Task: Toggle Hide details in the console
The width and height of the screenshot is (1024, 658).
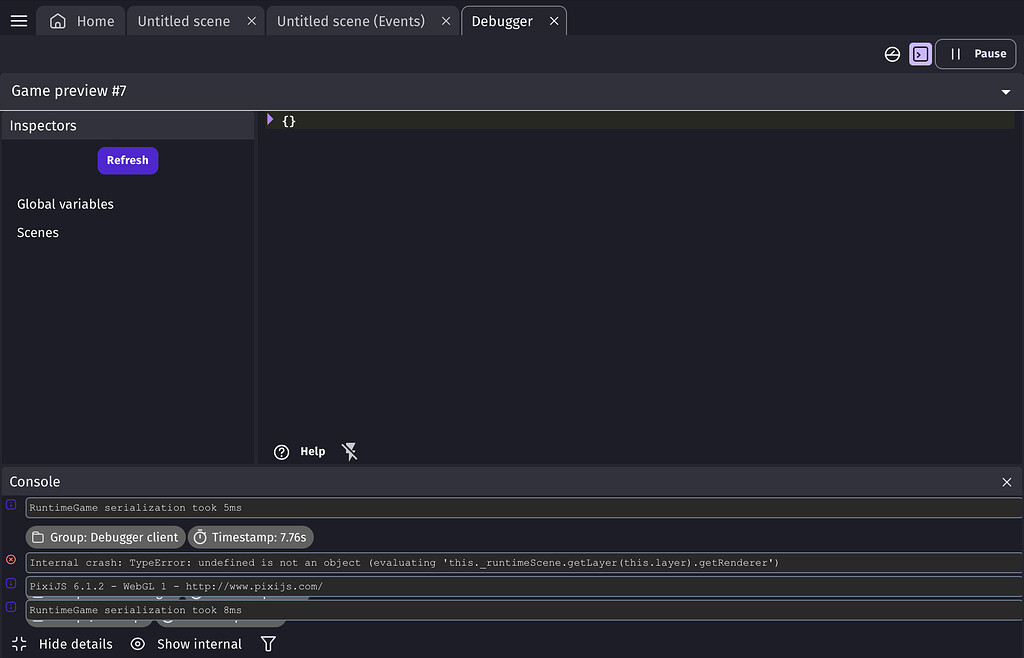Action: tap(63, 644)
